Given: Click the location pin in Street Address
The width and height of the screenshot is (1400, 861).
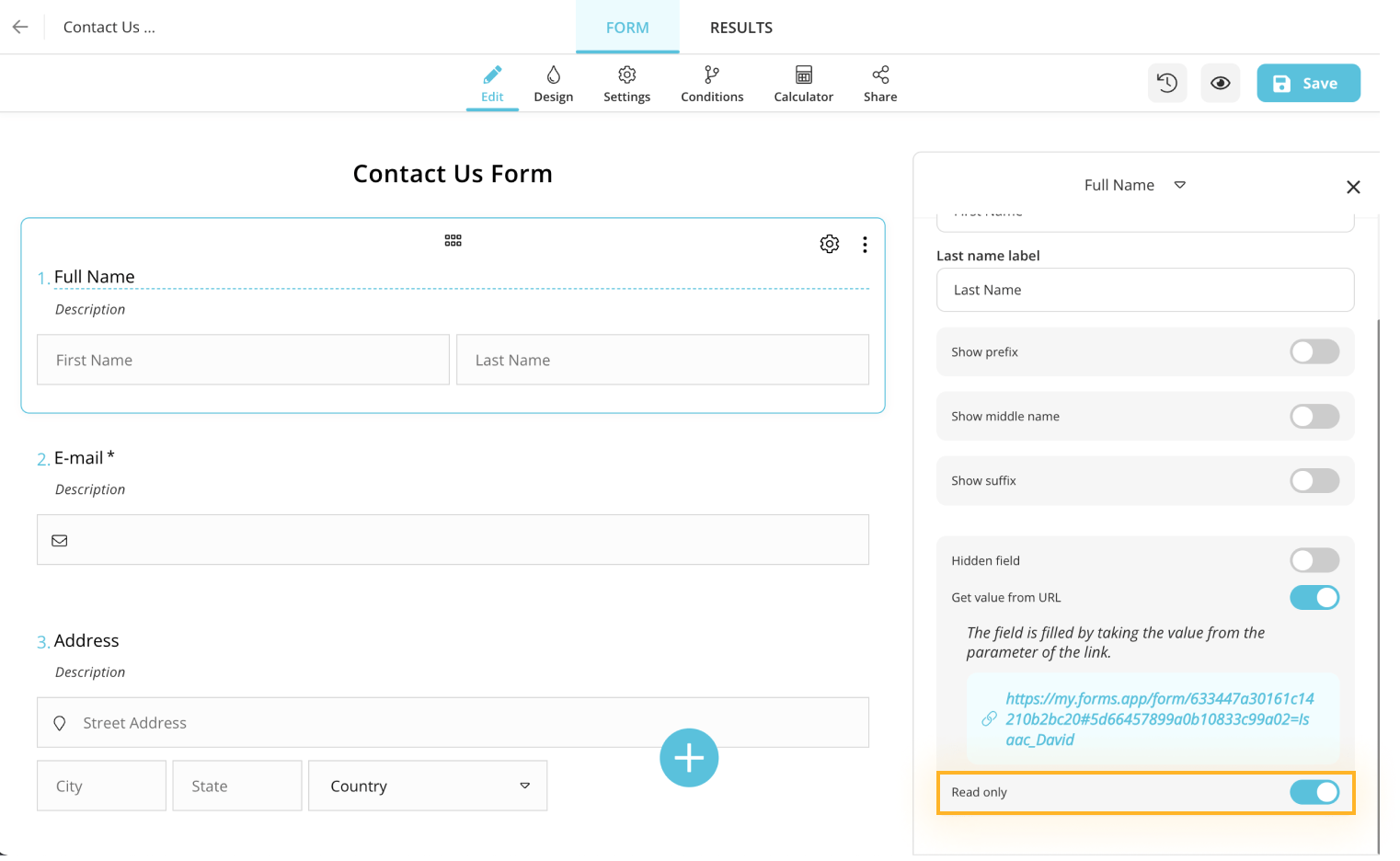Looking at the screenshot, I should point(60,723).
